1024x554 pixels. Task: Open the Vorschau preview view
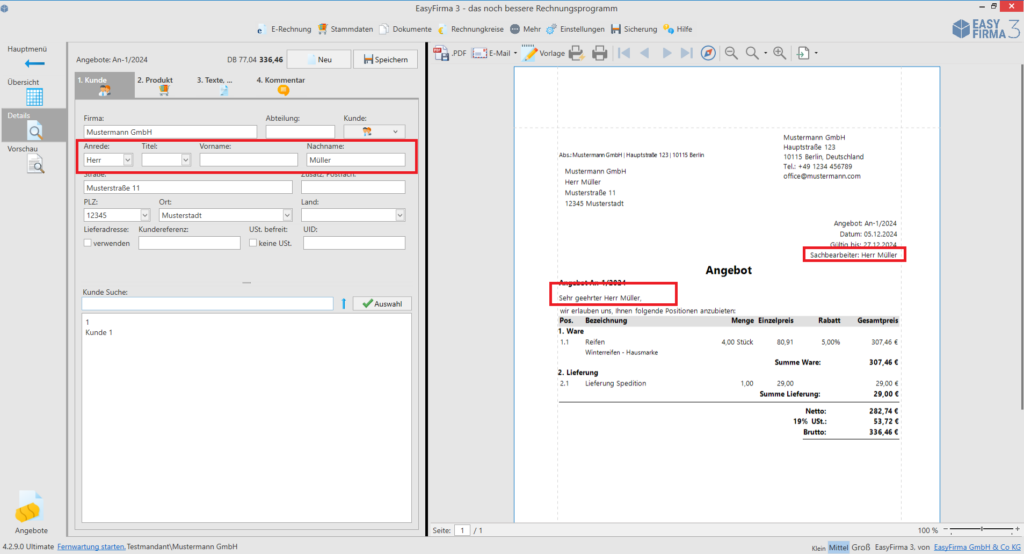35,164
